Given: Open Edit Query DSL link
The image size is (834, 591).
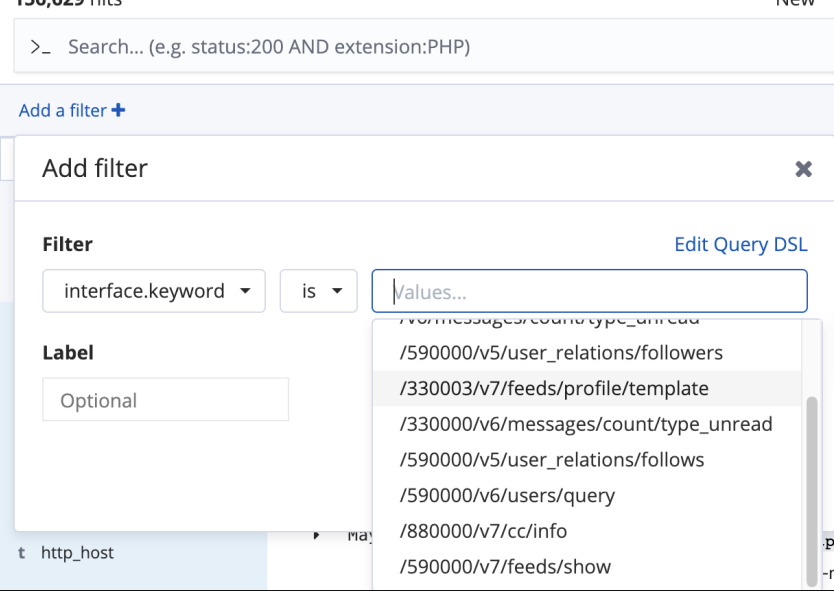Looking at the screenshot, I should (740, 245).
